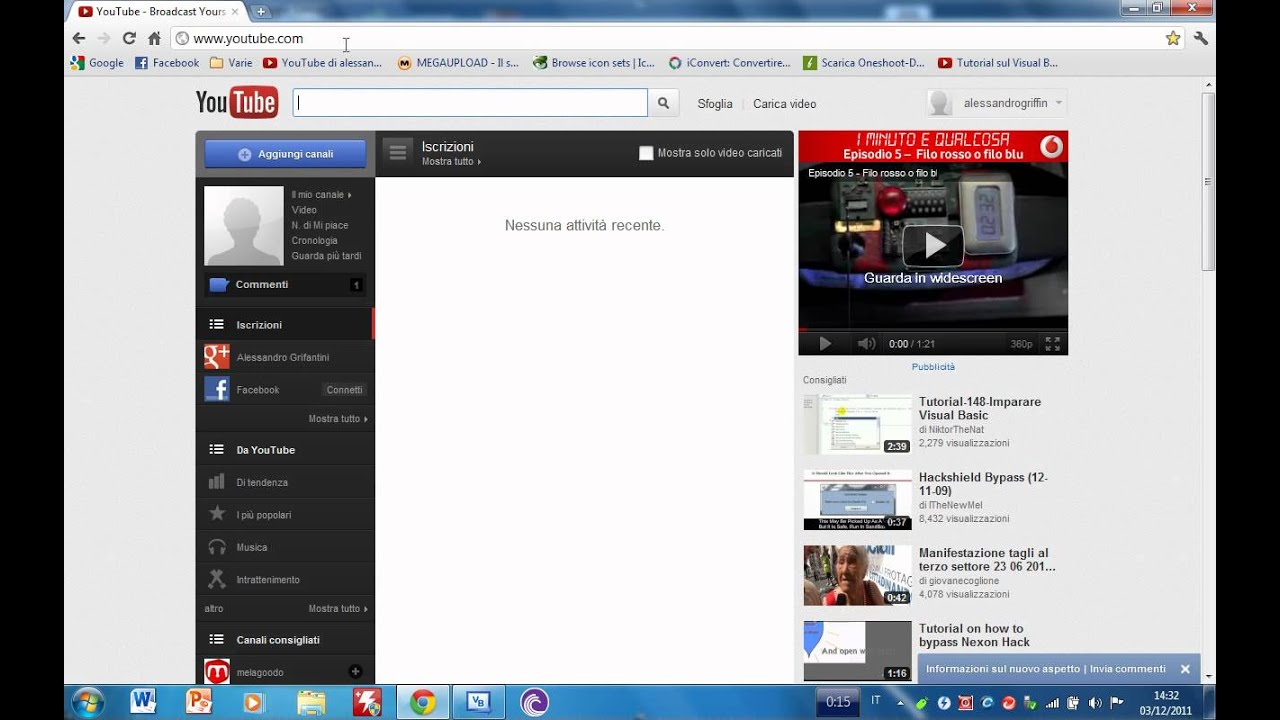Select I più popolari star icon

[217, 514]
